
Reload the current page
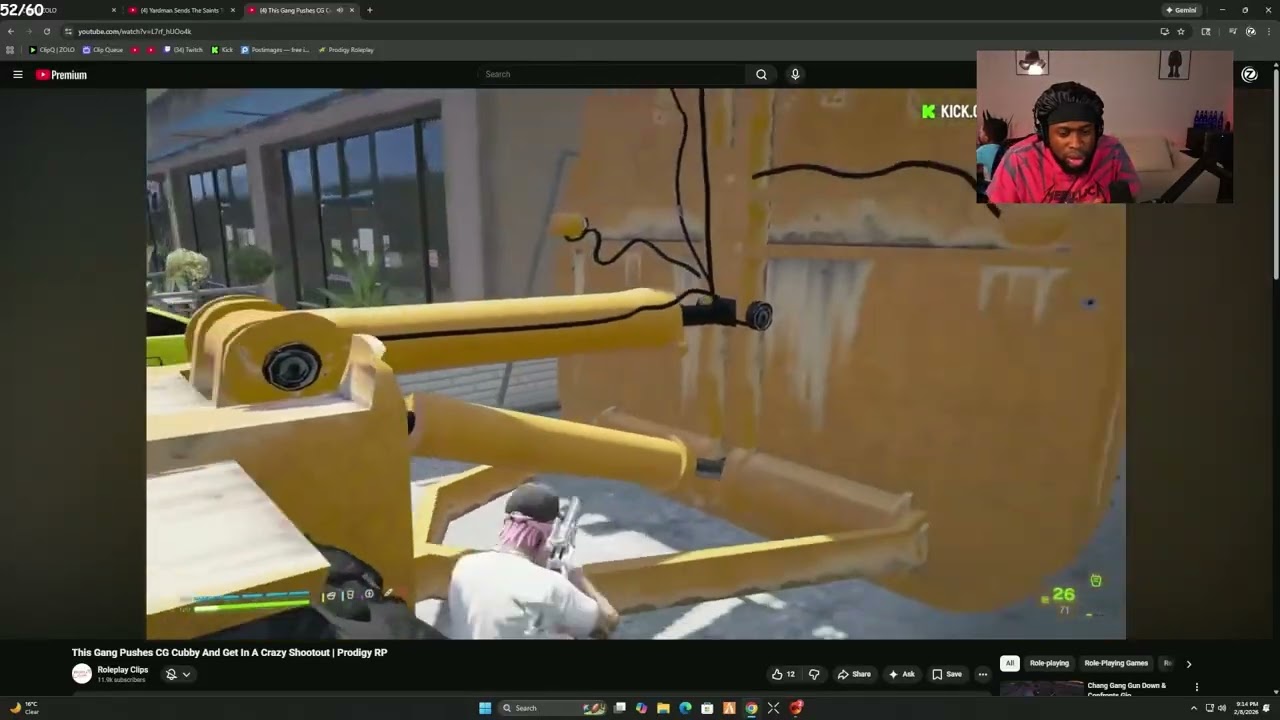tap(46, 31)
